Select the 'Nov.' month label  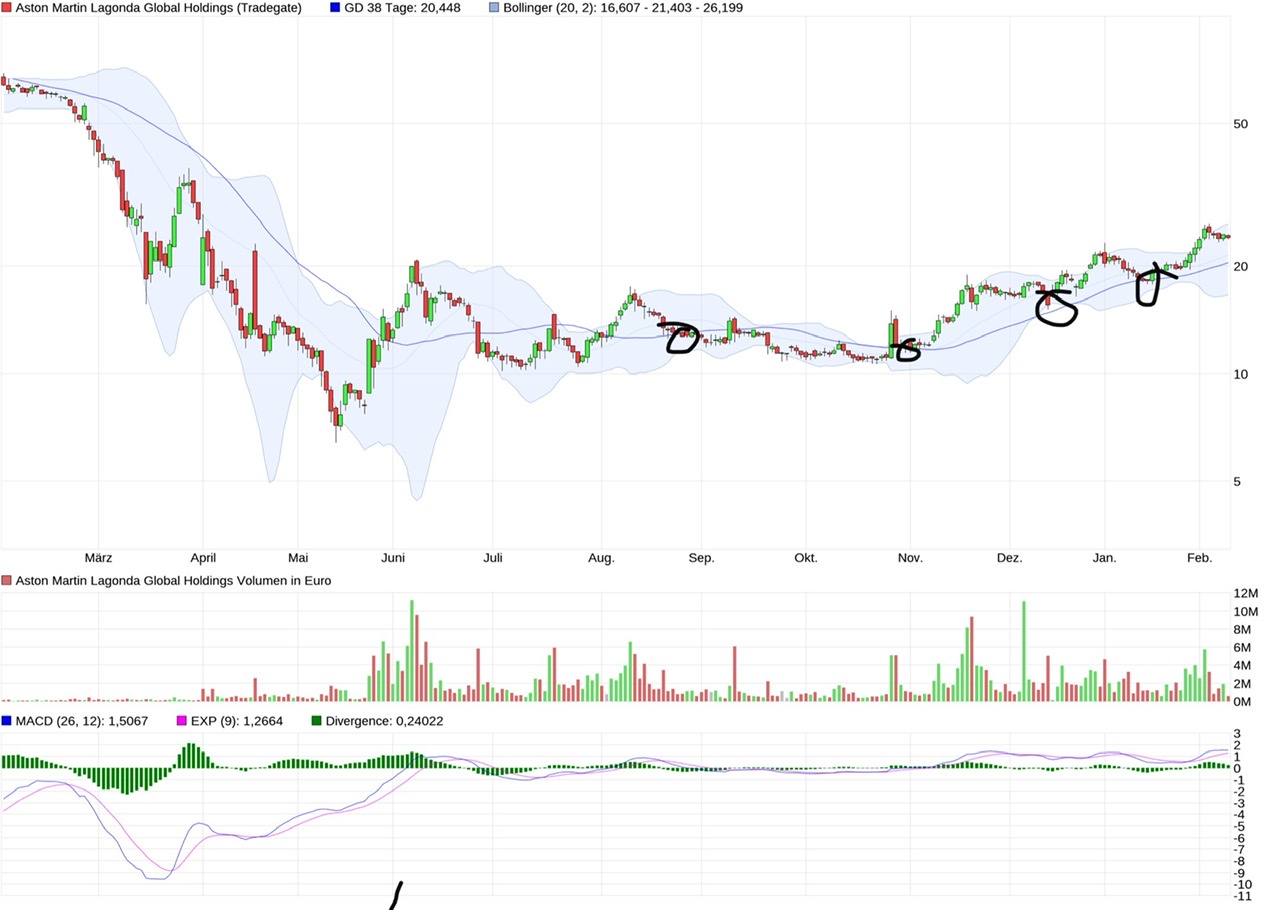coord(909,558)
